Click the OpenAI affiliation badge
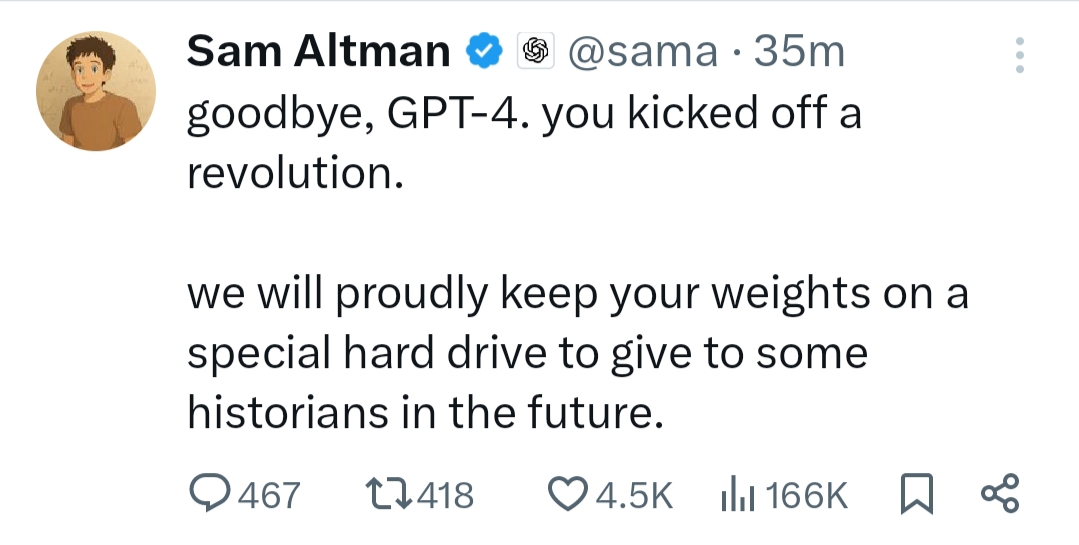This screenshot has width=1079, height=545. (535, 51)
